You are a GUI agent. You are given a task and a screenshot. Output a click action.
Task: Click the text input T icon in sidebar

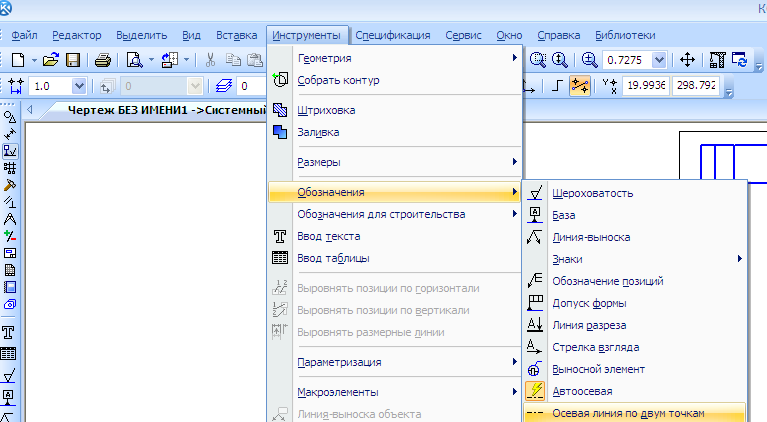(x=8, y=333)
